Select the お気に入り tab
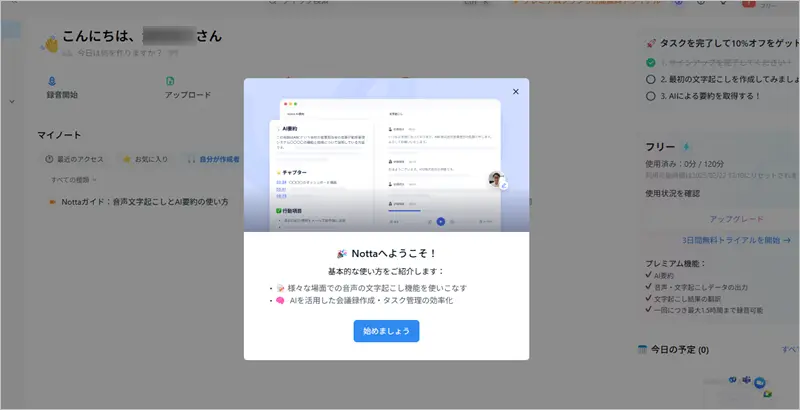800x410 pixels. [x=145, y=159]
